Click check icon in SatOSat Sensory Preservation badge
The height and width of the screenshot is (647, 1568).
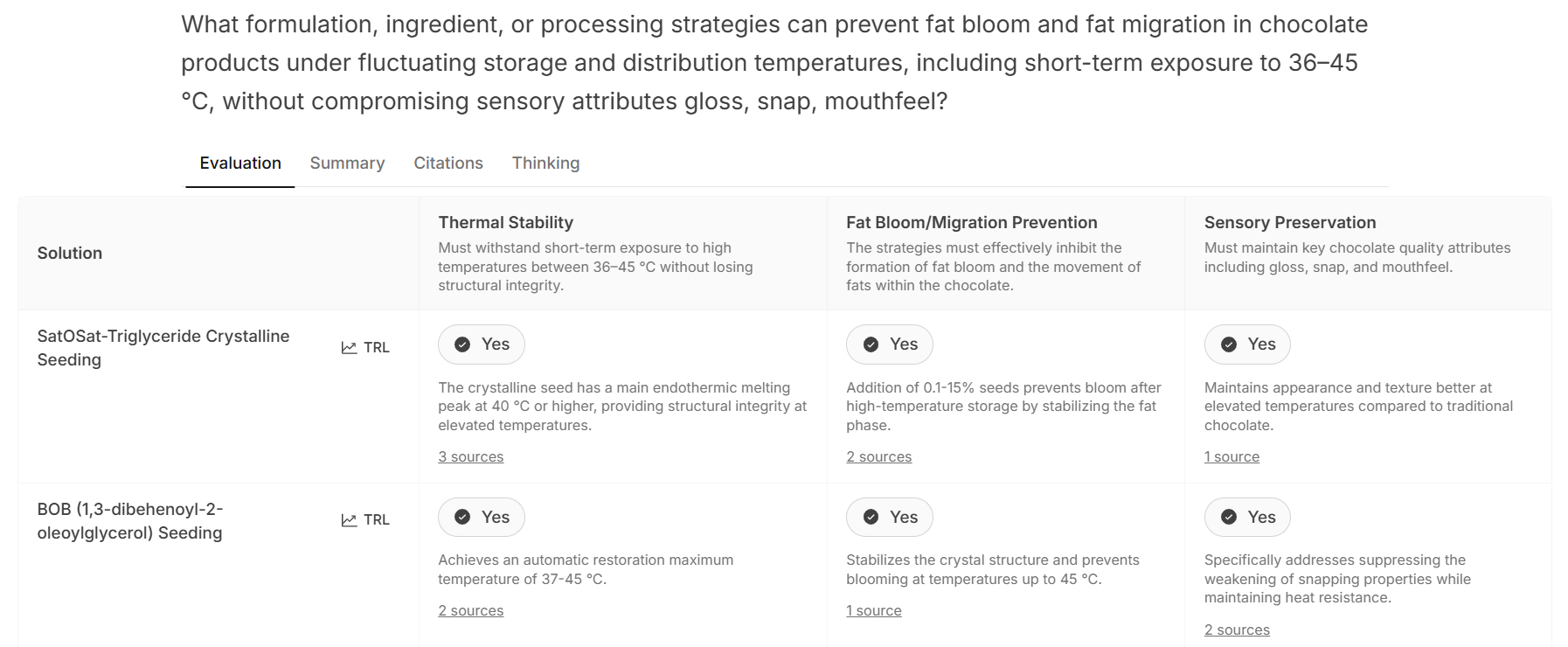pyautogui.click(x=1229, y=344)
